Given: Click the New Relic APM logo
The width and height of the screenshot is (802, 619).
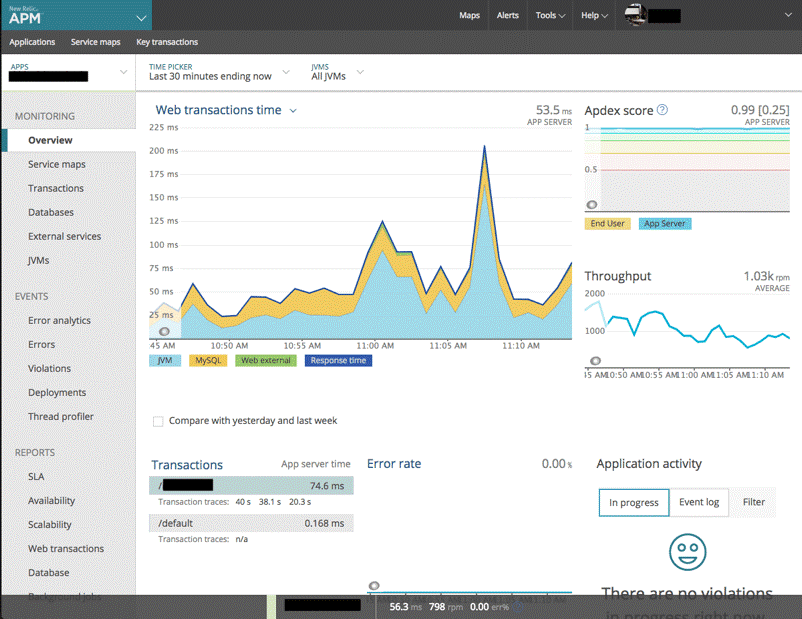Looking at the screenshot, I should 27,14.
